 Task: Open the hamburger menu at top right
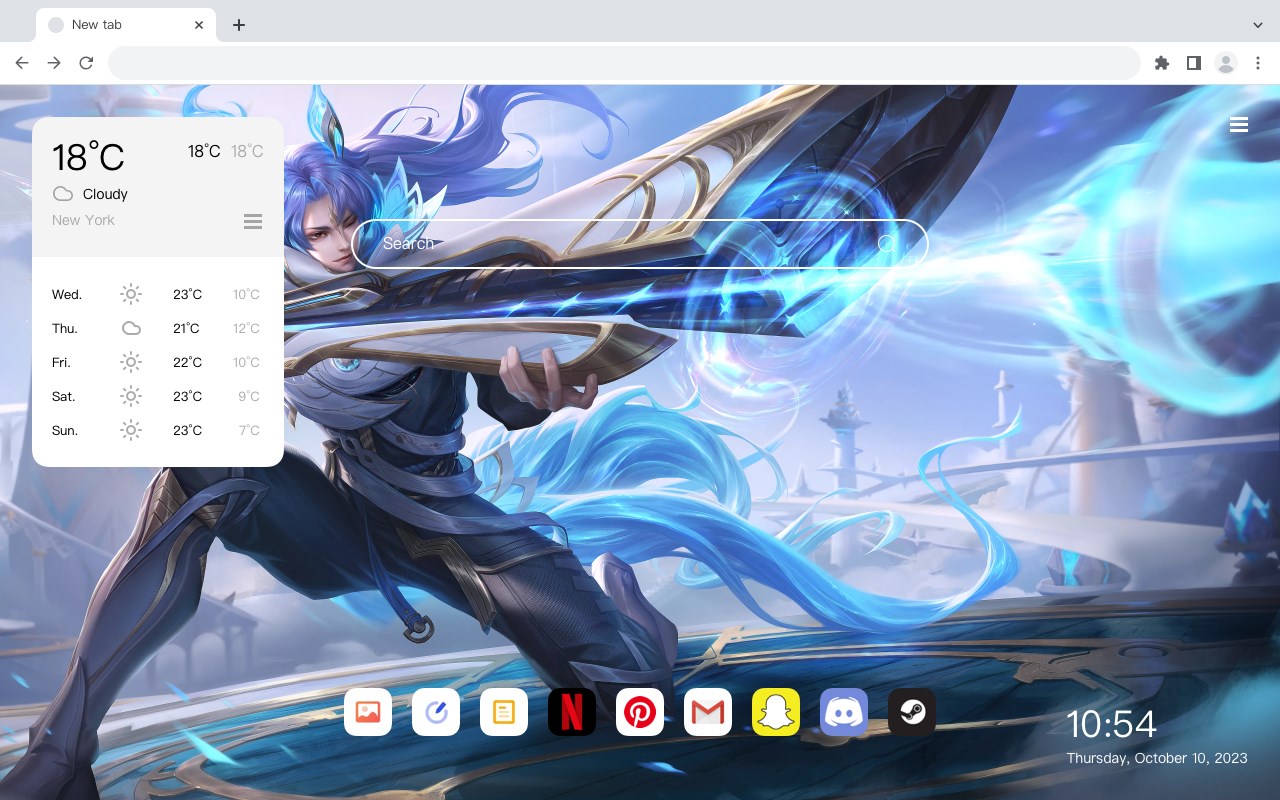coord(1239,125)
